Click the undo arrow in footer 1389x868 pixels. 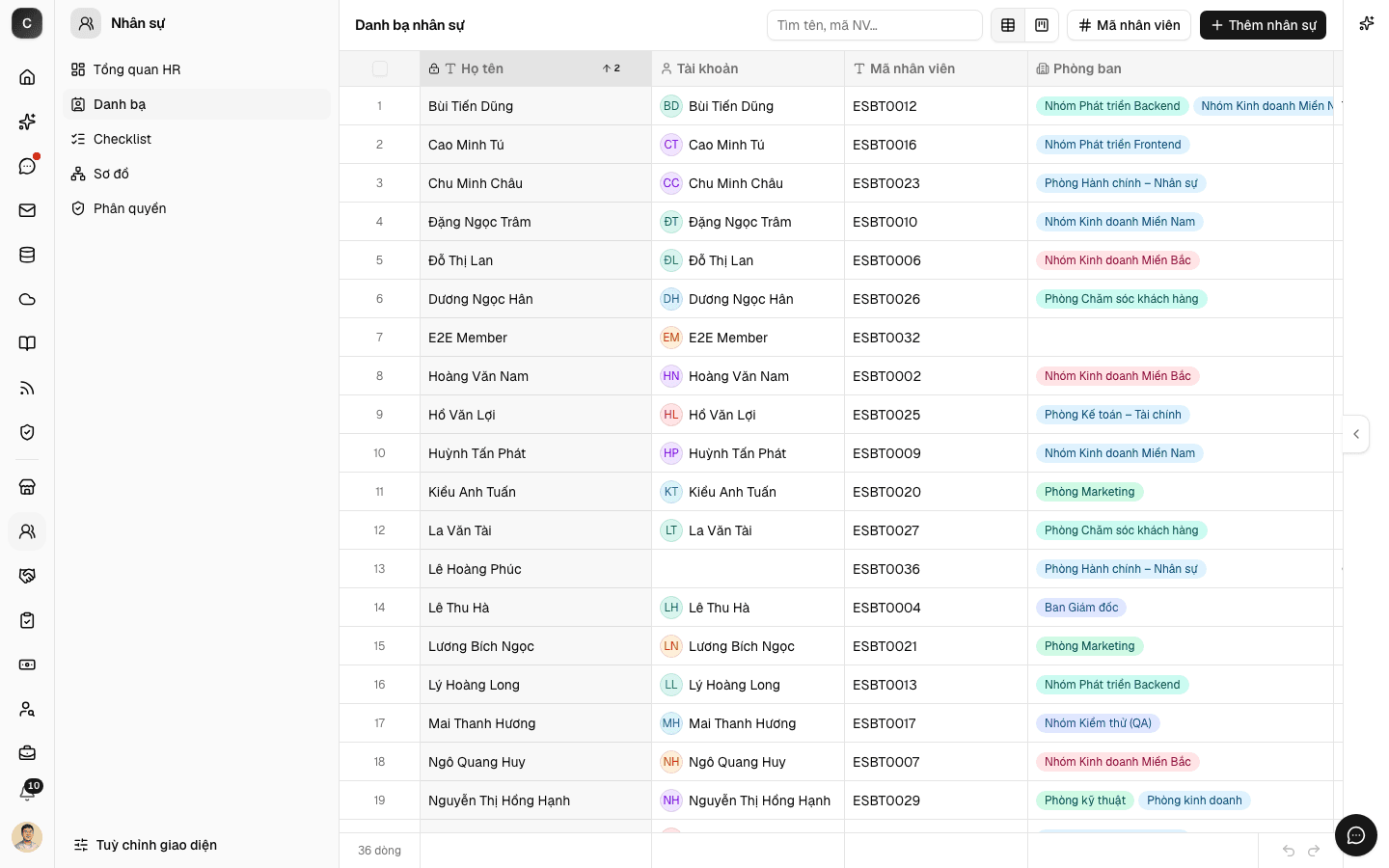[x=1289, y=851]
